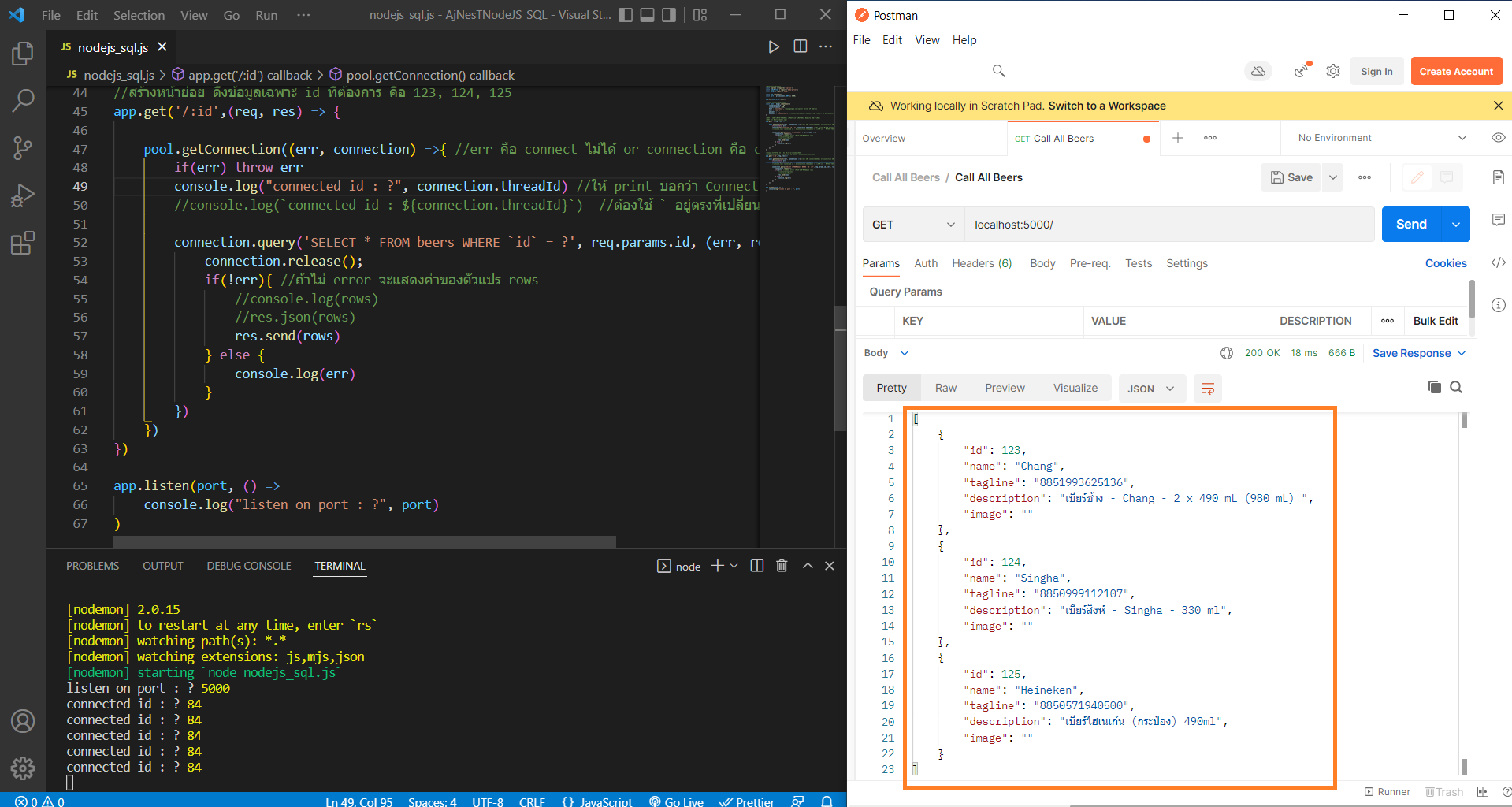
Task: Click the Run Code play icon in editor
Action: (774, 47)
